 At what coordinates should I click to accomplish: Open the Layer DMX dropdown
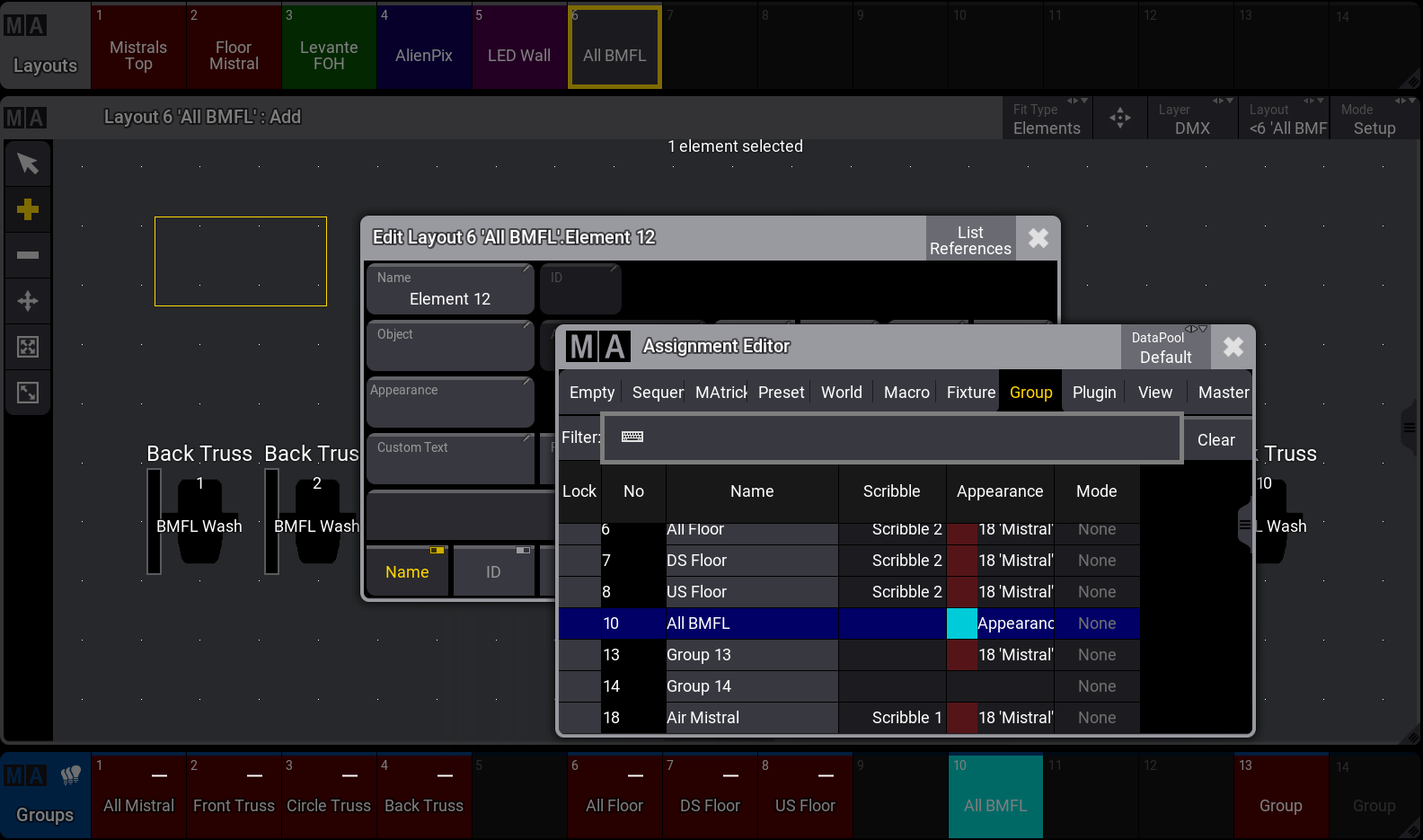click(1192, 118)
